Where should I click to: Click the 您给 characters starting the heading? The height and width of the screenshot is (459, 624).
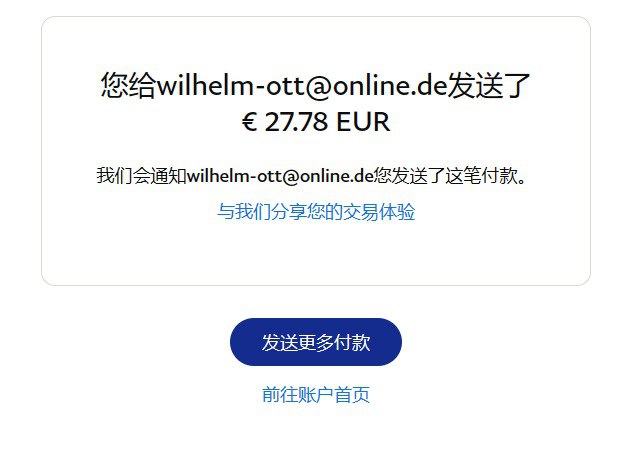pyautogui.click(x=128, y=86)
